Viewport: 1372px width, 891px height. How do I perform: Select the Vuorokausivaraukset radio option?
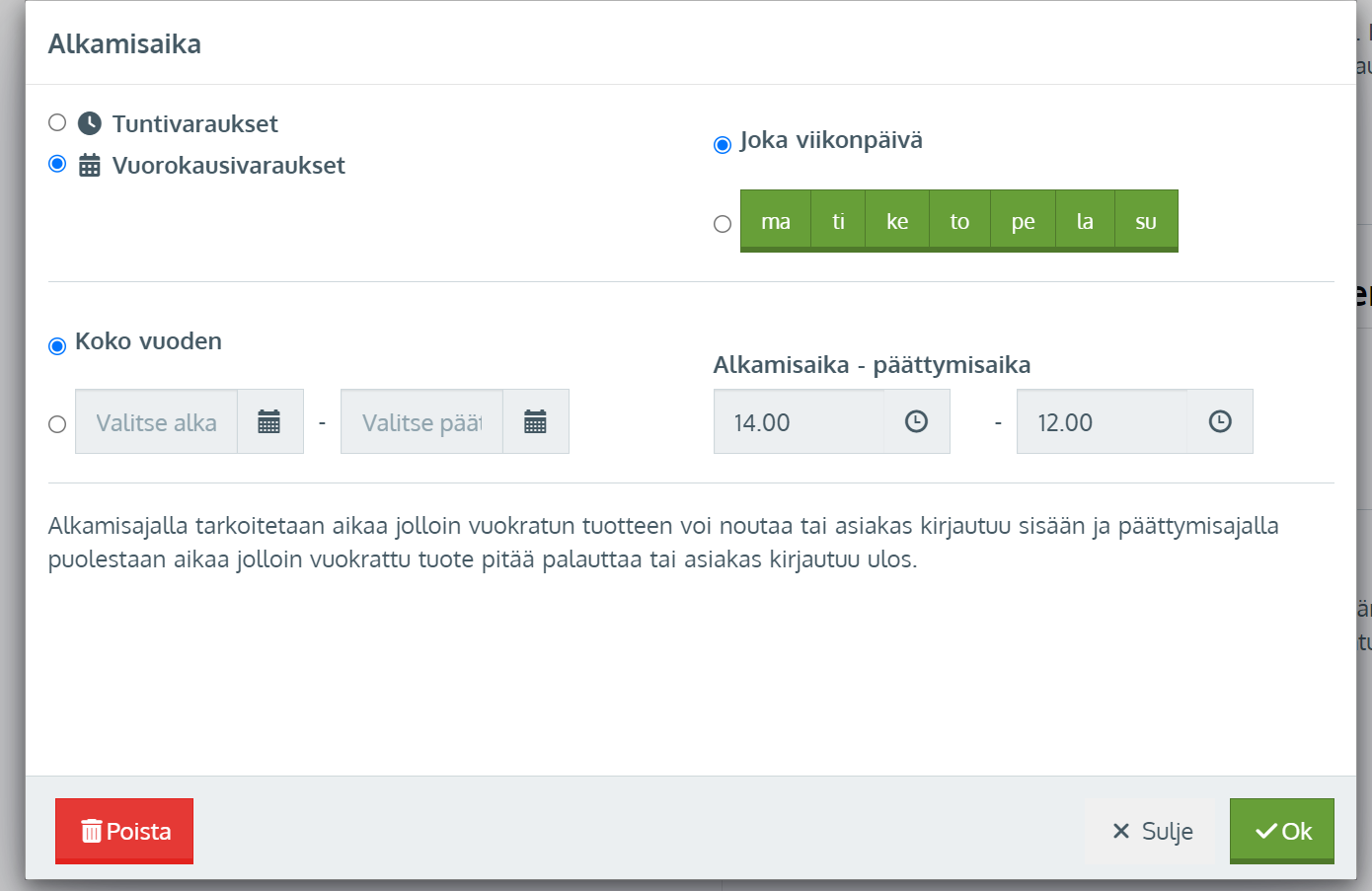click(x=57, y=164)
